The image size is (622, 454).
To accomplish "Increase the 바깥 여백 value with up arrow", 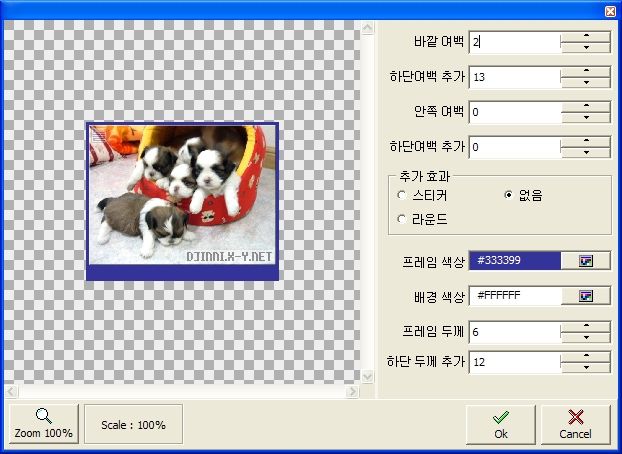I will pos(586,36).
